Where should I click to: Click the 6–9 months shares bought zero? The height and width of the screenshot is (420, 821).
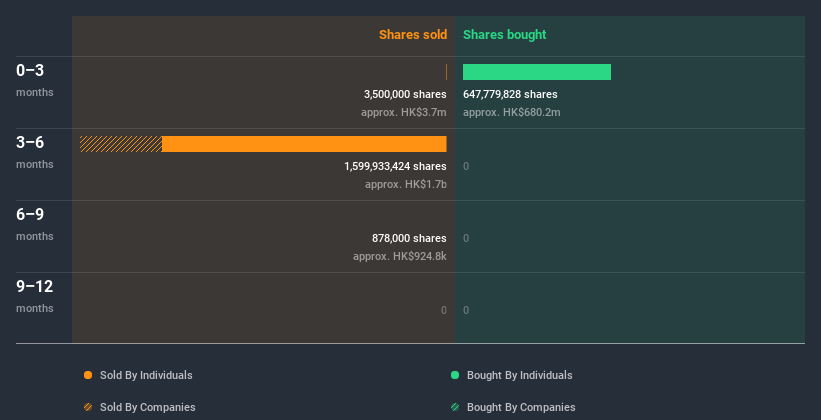tap(466, 238)
